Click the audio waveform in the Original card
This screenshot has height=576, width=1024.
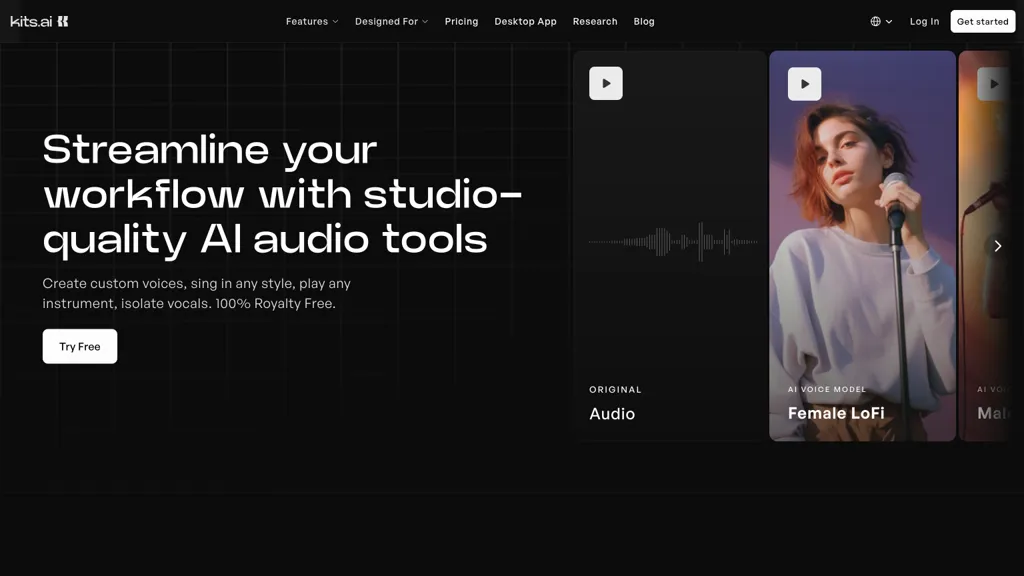click(x=672, y=242)
